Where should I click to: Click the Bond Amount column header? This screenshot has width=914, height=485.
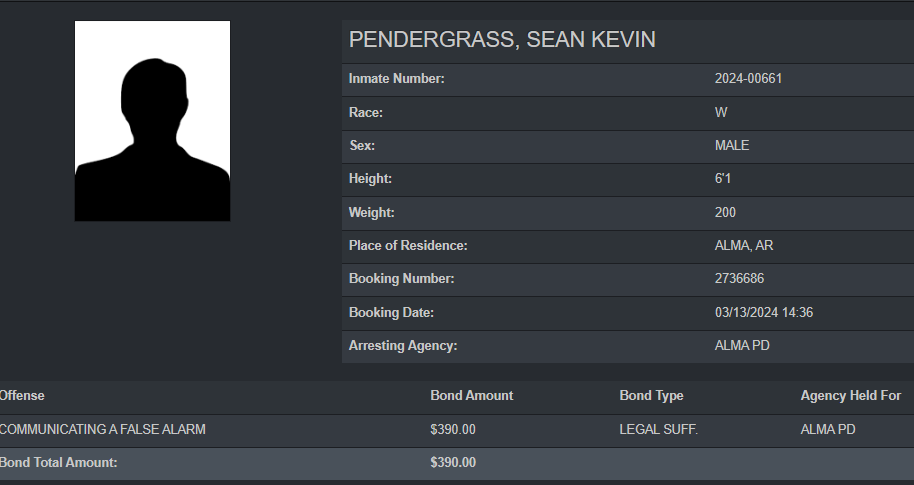pos(471,396)
